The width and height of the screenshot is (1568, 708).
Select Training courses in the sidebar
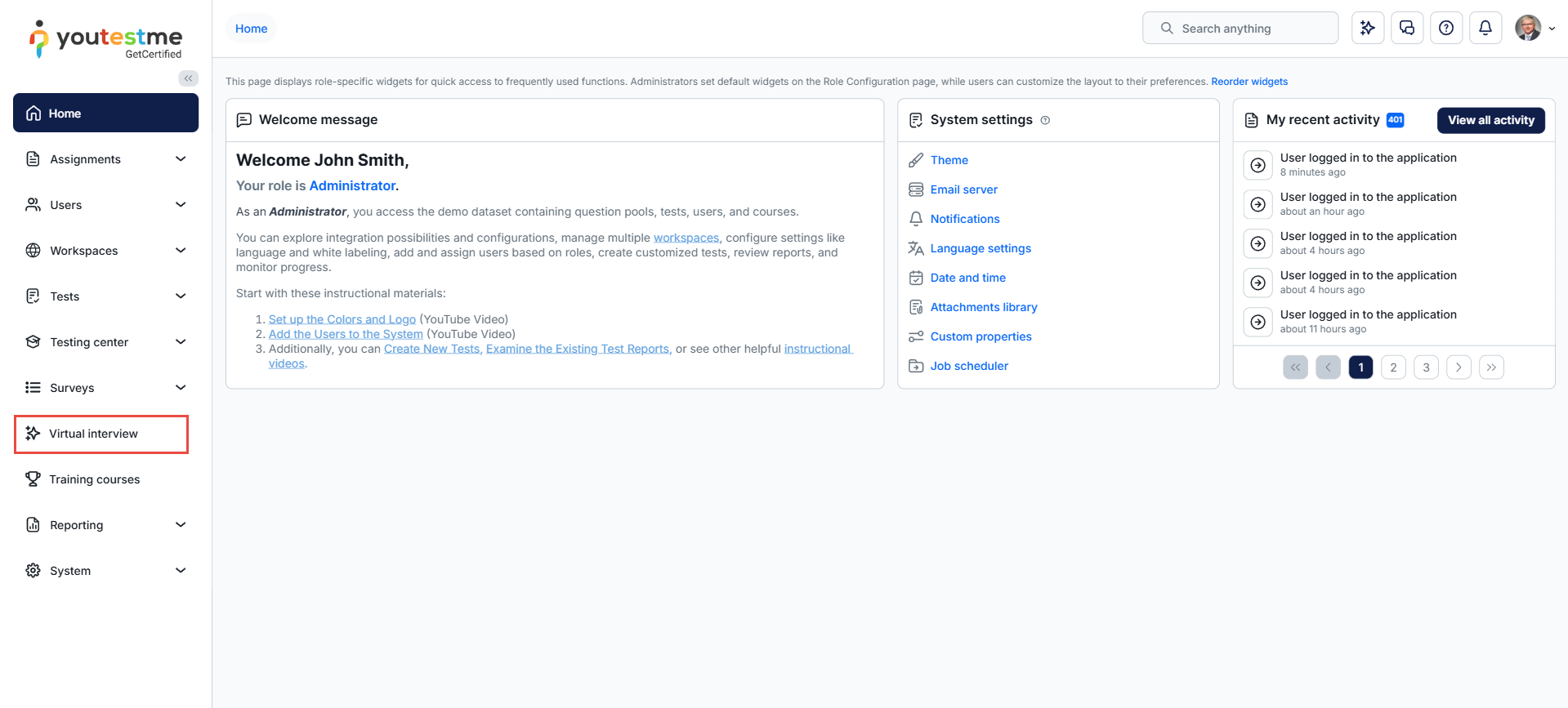pos(94,479)
